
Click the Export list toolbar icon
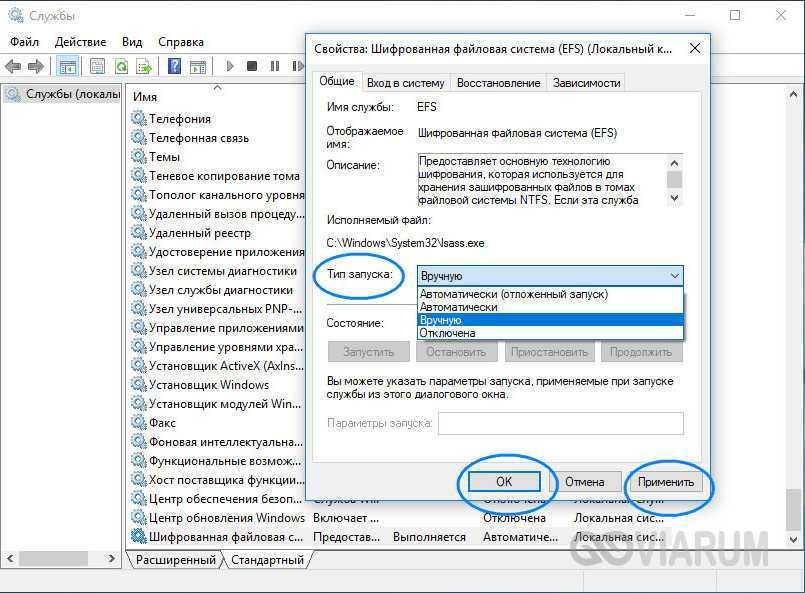[x=144, y=66]
